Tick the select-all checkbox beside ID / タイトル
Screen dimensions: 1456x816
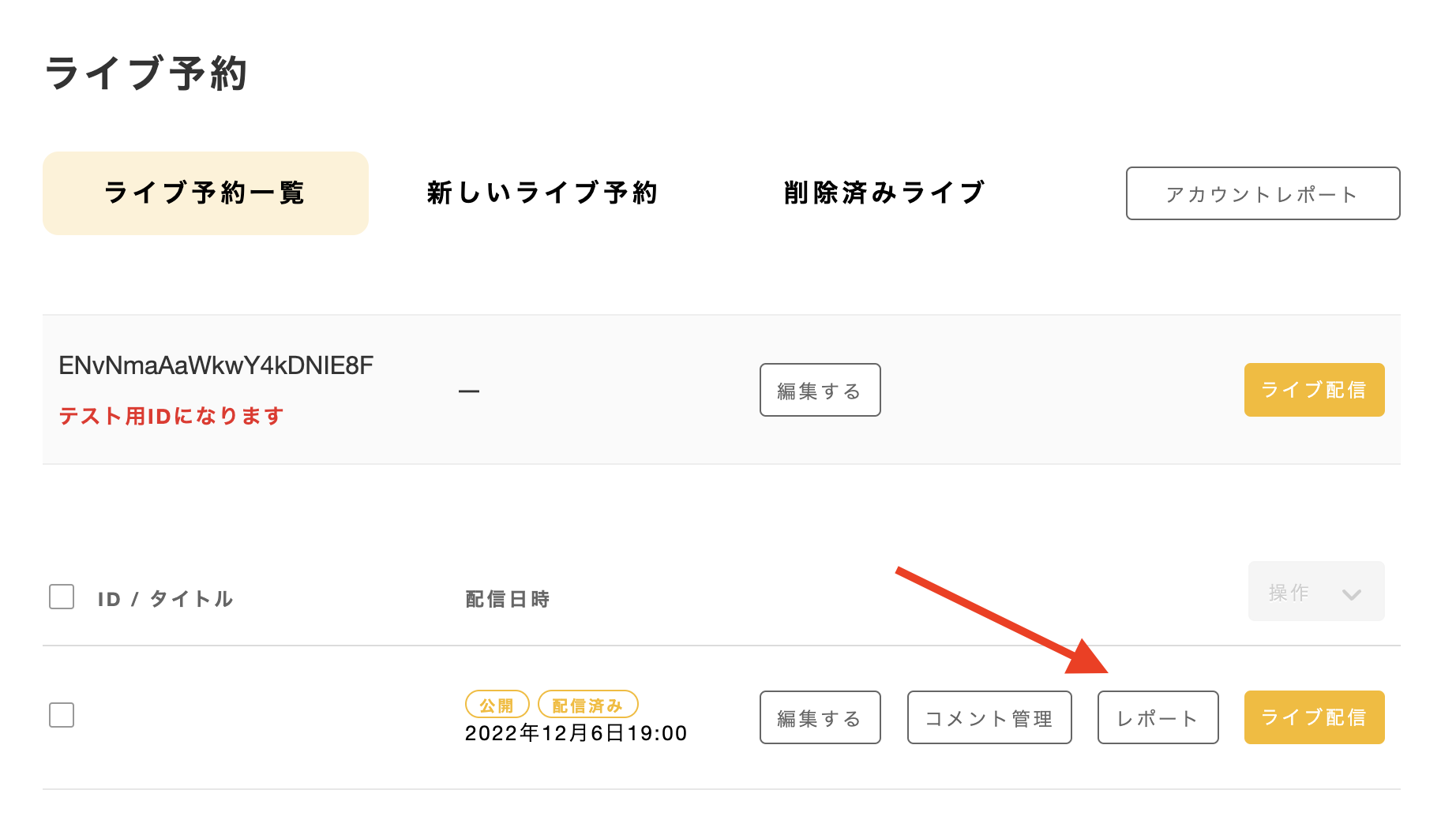click(x=62, y=597)
